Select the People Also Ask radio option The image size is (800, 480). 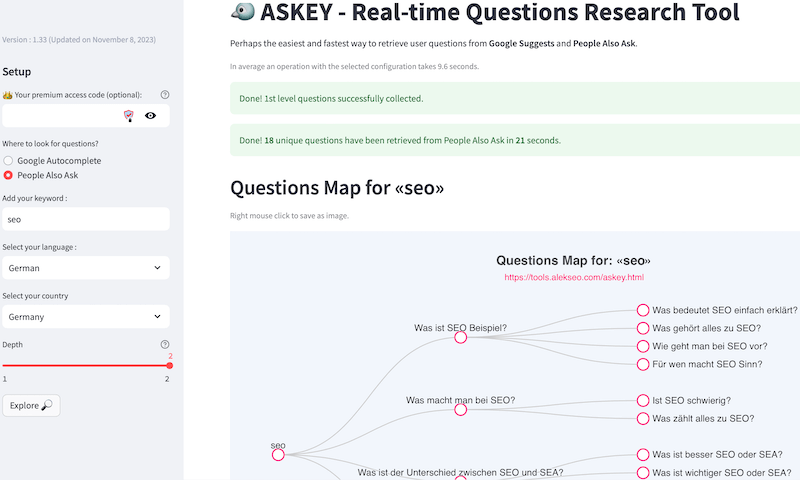click(9, 175)
